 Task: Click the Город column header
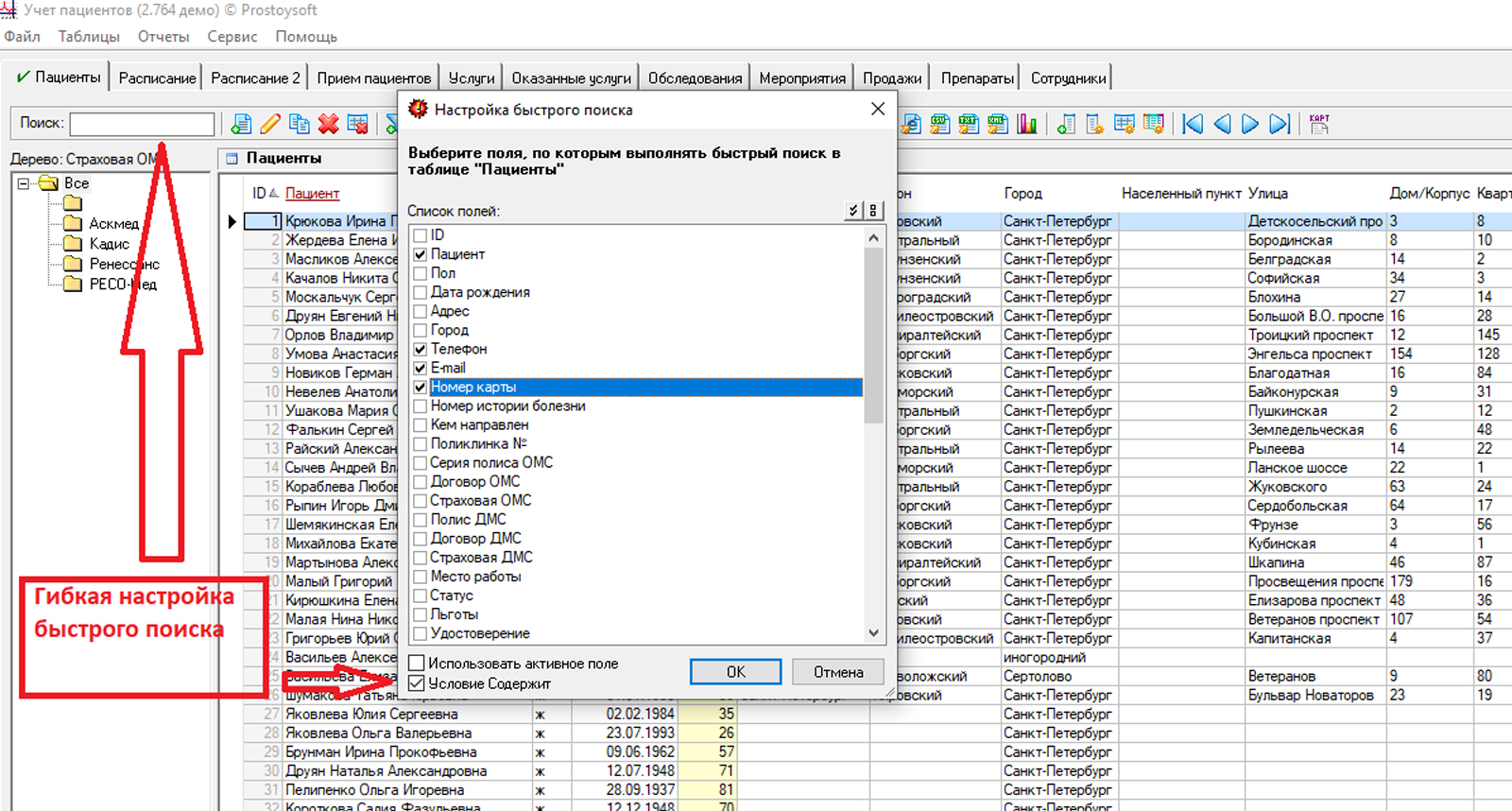(1022, 193)
